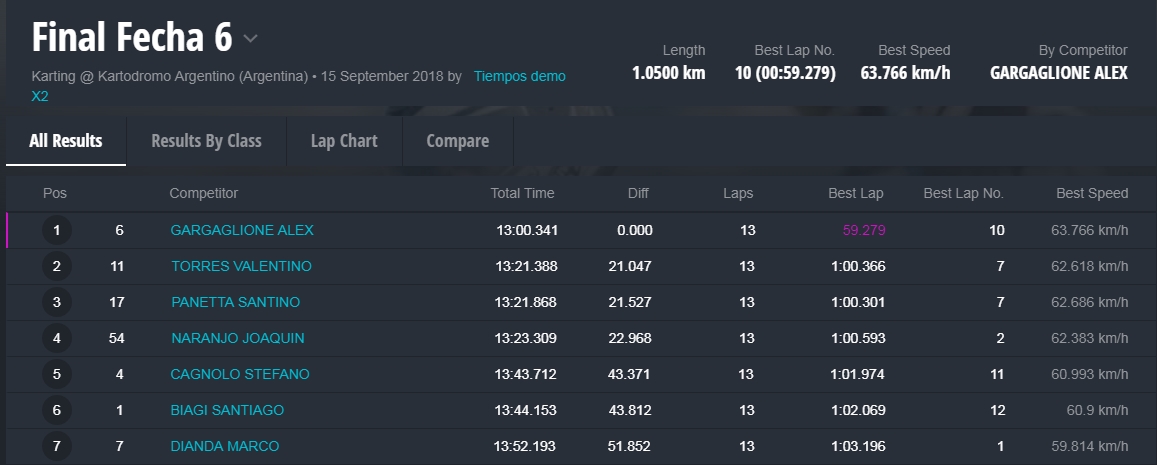This screenshot has height=465, width=1157.
Task: Click the position 4 circle badge
Action: [57, 339]
